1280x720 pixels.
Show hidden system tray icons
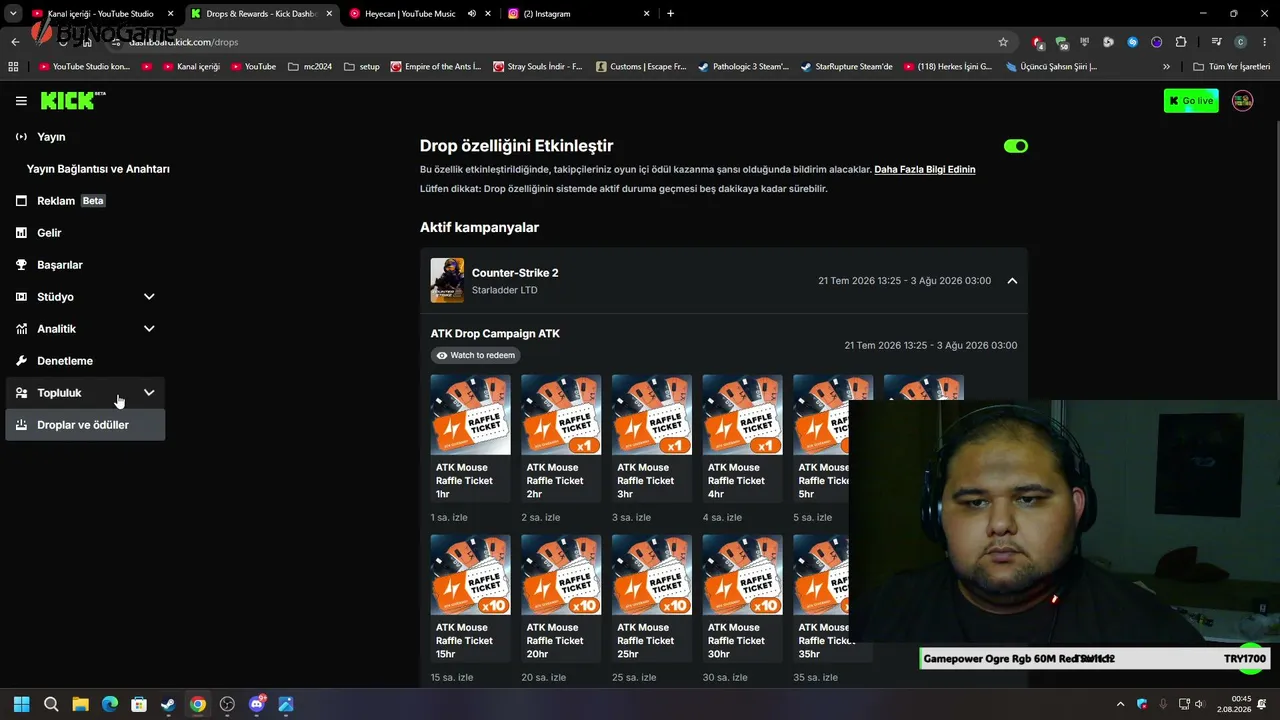click(1120, 704)
